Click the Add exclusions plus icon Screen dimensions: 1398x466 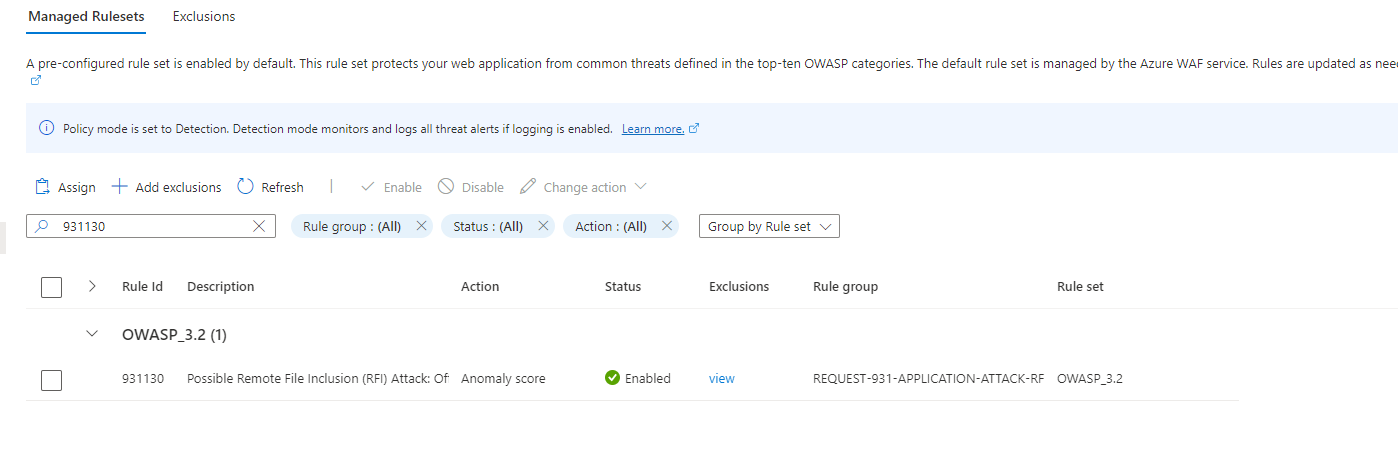click(120, 187)
